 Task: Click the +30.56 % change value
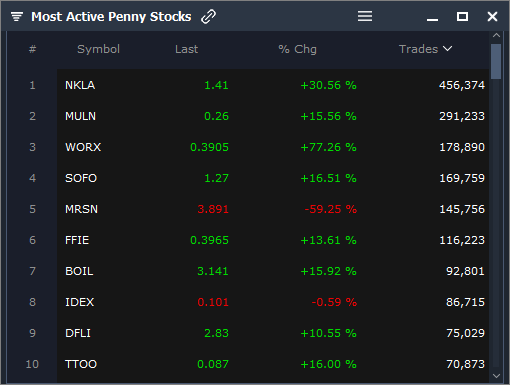[x=328, y=85]
